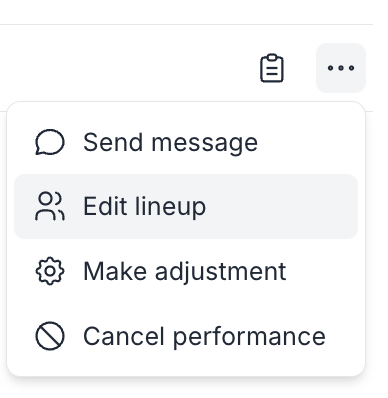Screen dimensions: 388x398
Task: Click the two-person lineup icon
Action: point(50,206)
